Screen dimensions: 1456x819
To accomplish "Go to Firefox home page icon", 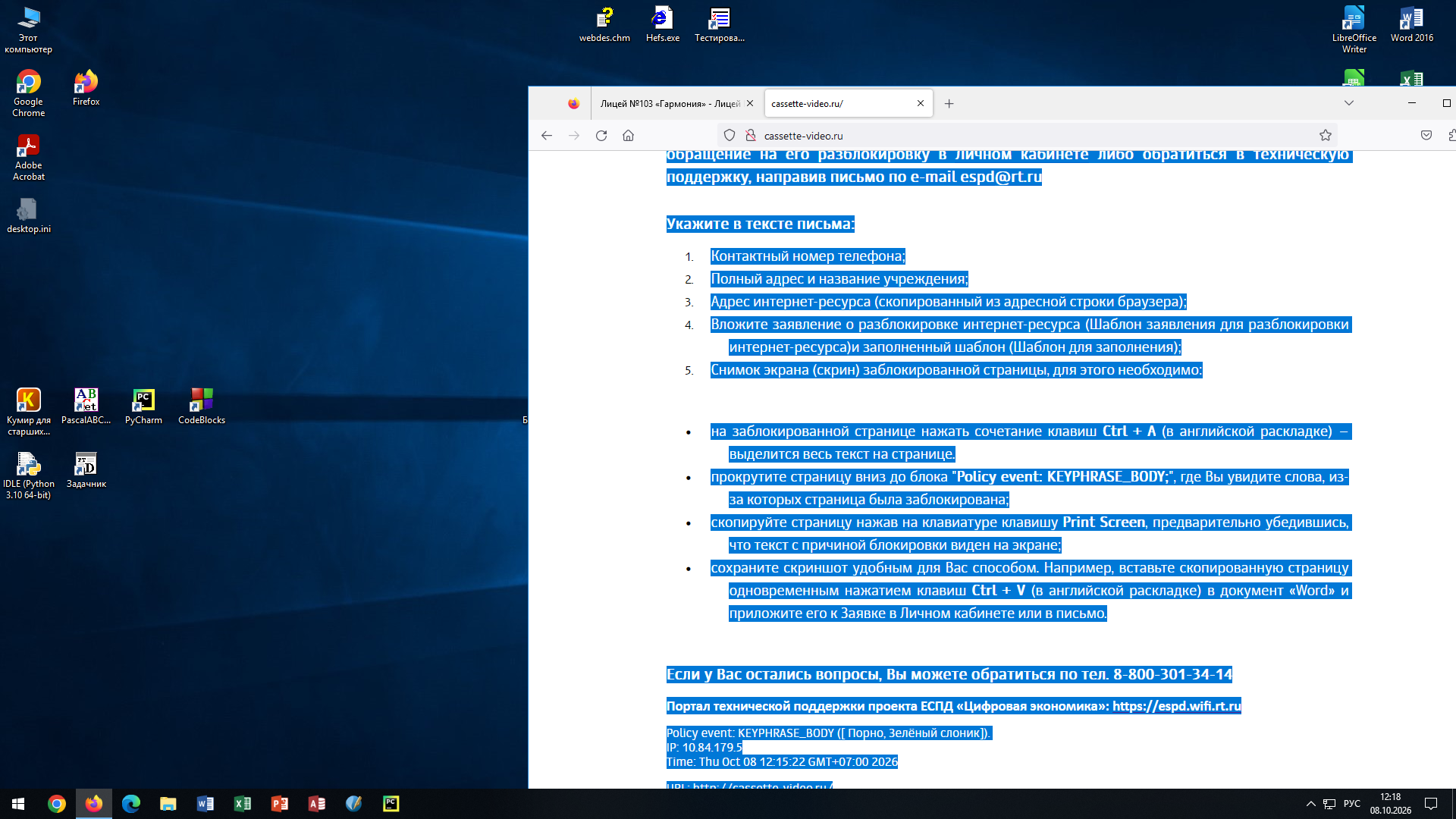I will coord(628,136).
